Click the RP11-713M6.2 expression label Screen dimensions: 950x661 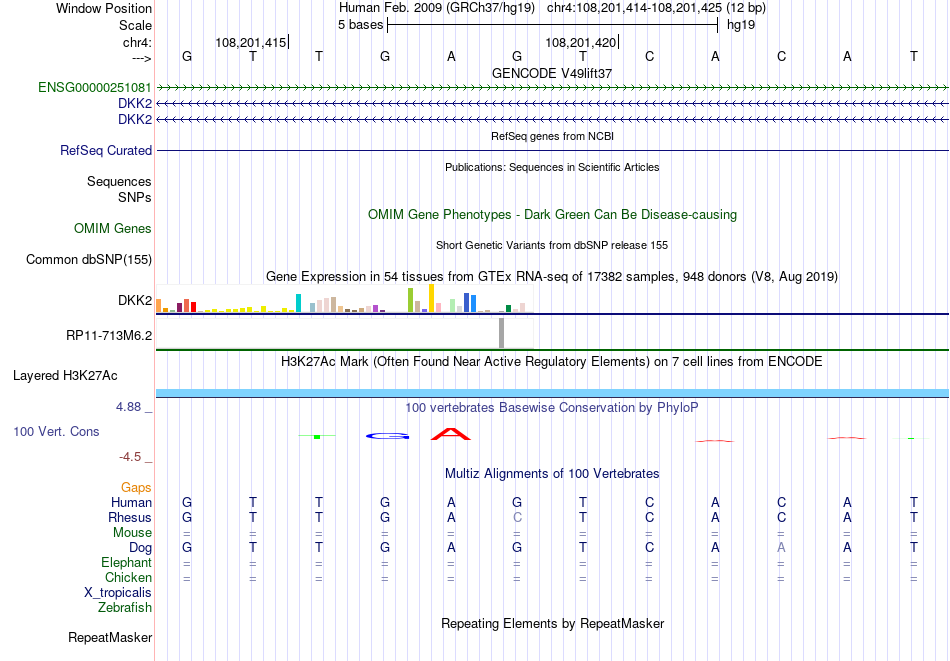pyautogui.click(x=109, y=335)
